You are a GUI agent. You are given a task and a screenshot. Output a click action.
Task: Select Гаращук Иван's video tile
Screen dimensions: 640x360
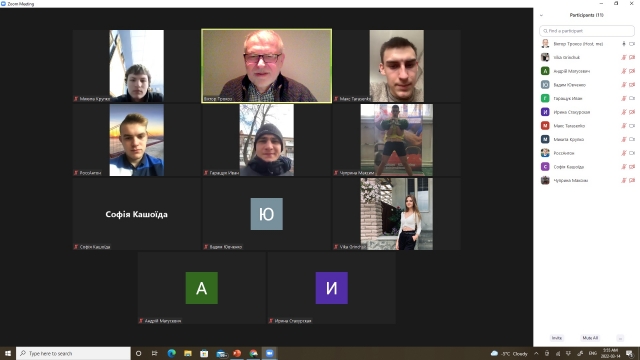[267, 140]
